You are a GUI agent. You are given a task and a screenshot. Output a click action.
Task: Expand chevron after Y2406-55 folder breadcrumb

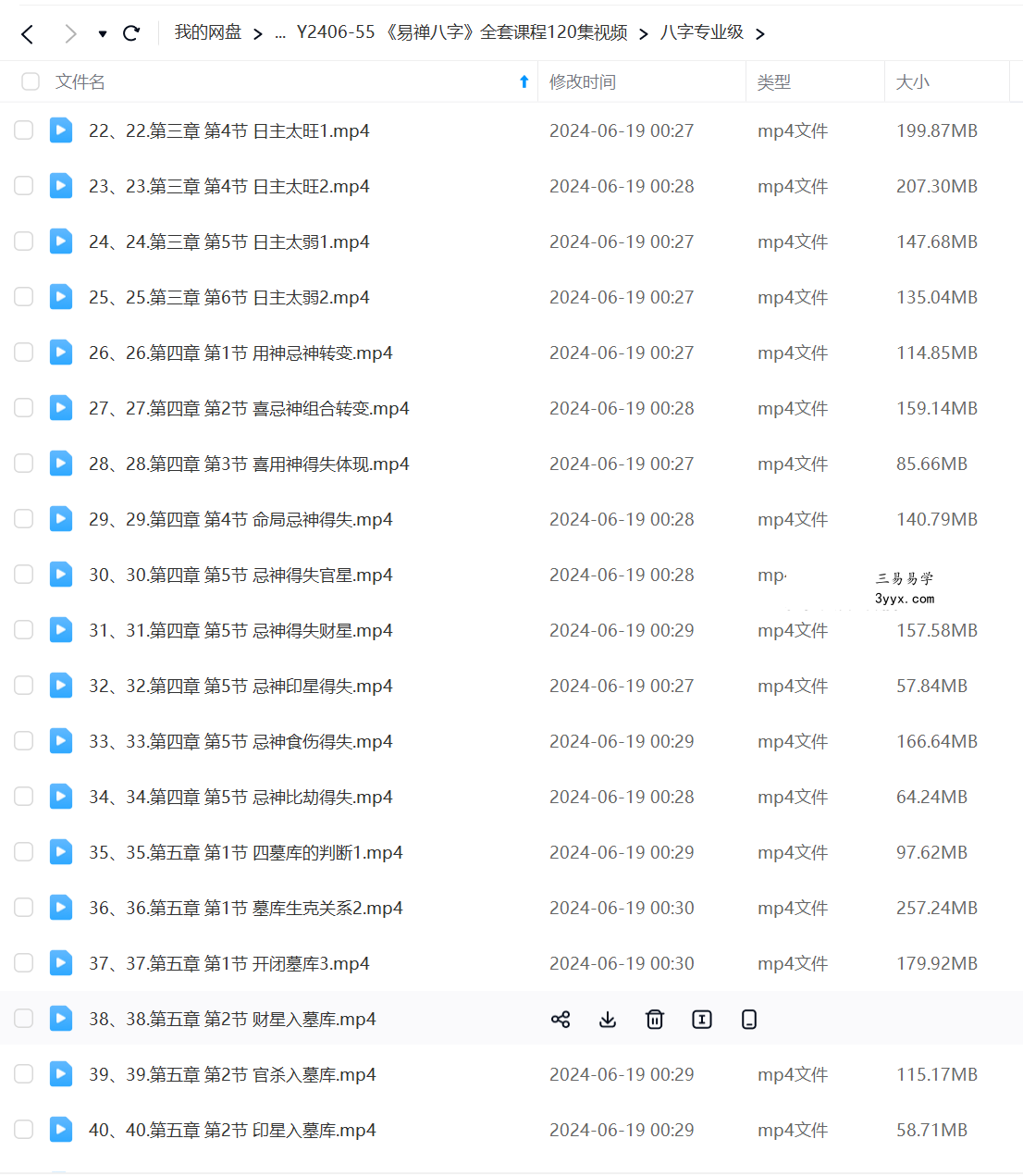click(x=643, y=34)
